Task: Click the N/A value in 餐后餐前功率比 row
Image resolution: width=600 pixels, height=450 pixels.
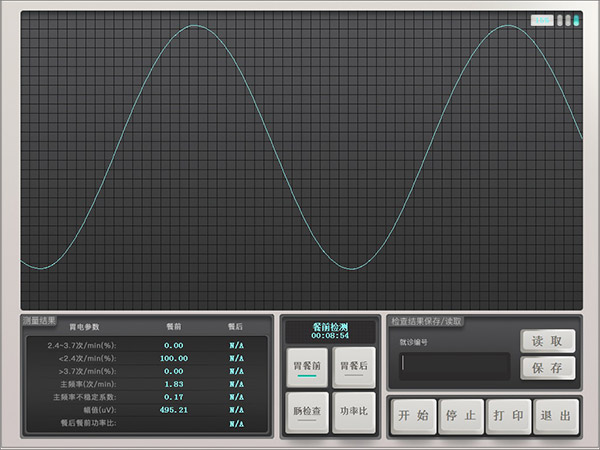Action: point(236,424)
